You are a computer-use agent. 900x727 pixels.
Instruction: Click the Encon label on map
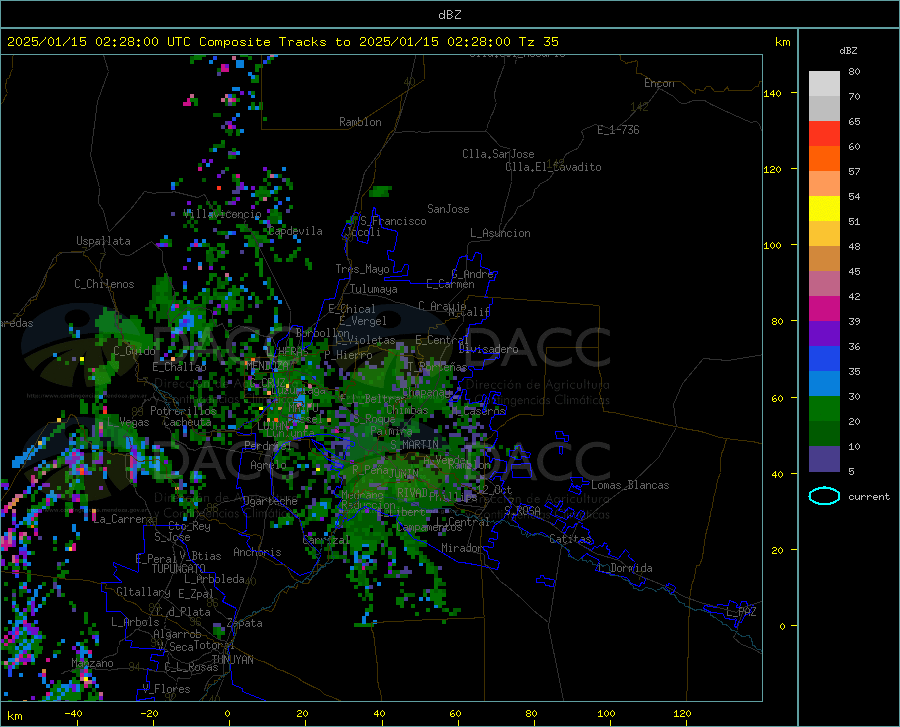[659, 83]
